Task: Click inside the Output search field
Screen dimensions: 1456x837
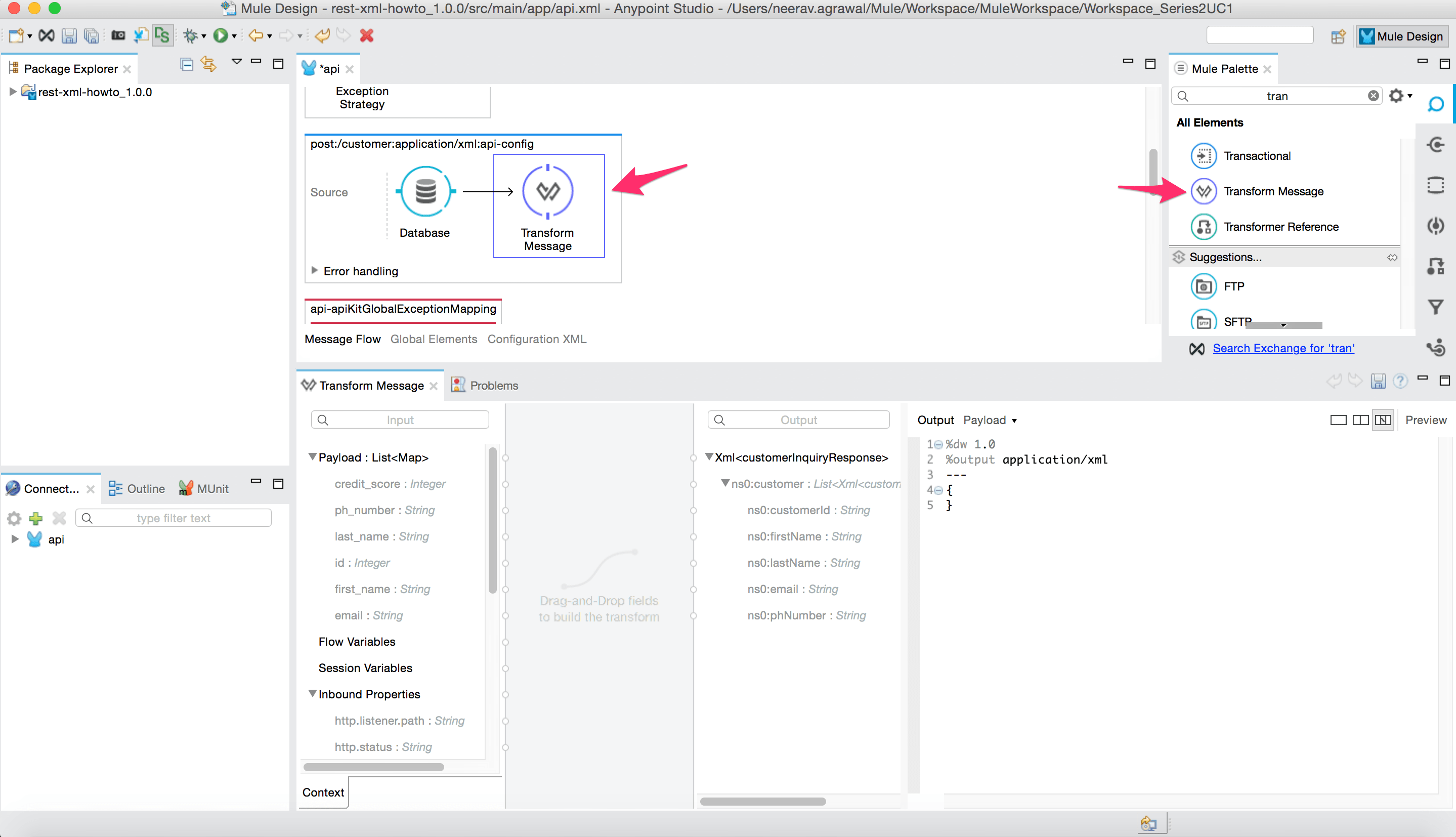Action: tap(799, 419)
